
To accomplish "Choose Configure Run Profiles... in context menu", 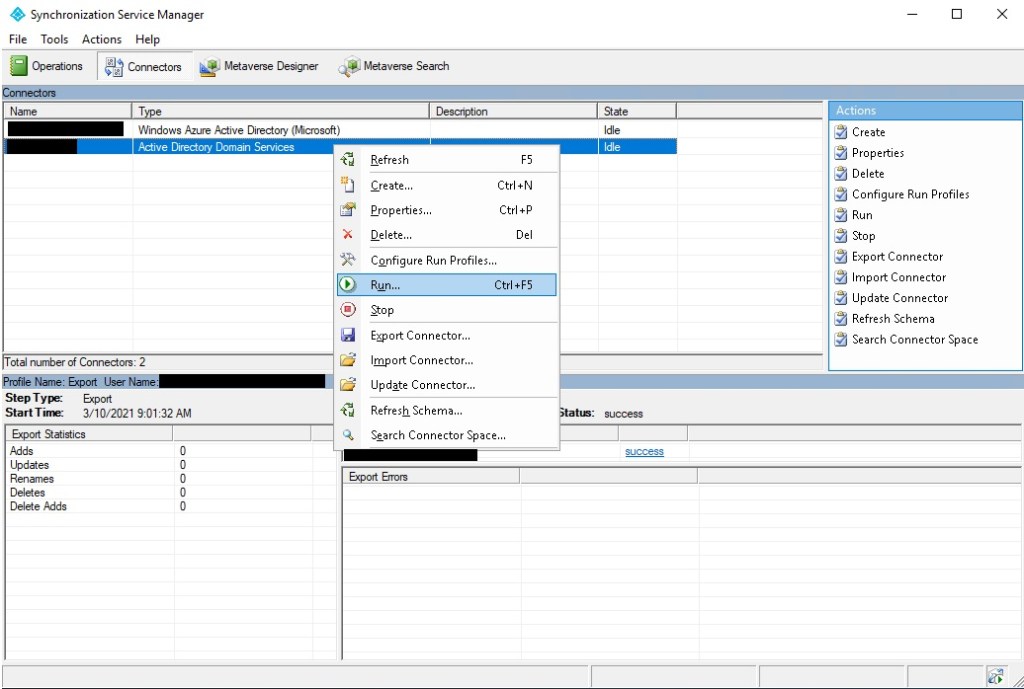I will pyautogui.click(x=447, y=260).
